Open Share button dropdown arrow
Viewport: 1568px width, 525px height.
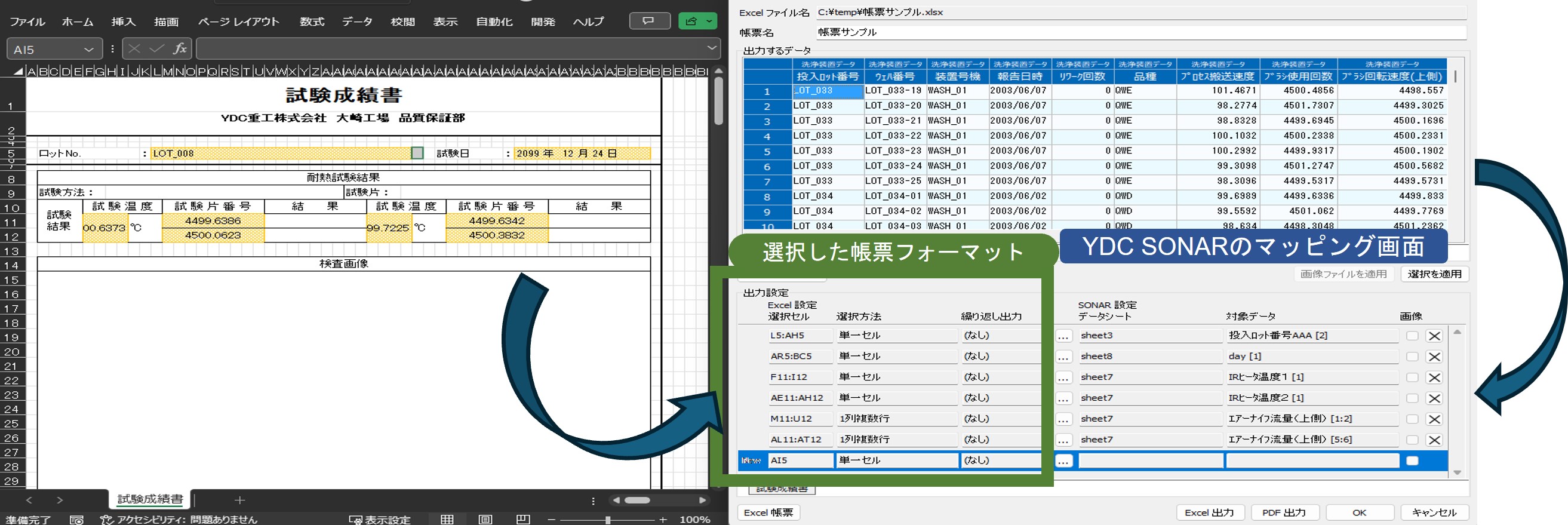click(710, 22)
